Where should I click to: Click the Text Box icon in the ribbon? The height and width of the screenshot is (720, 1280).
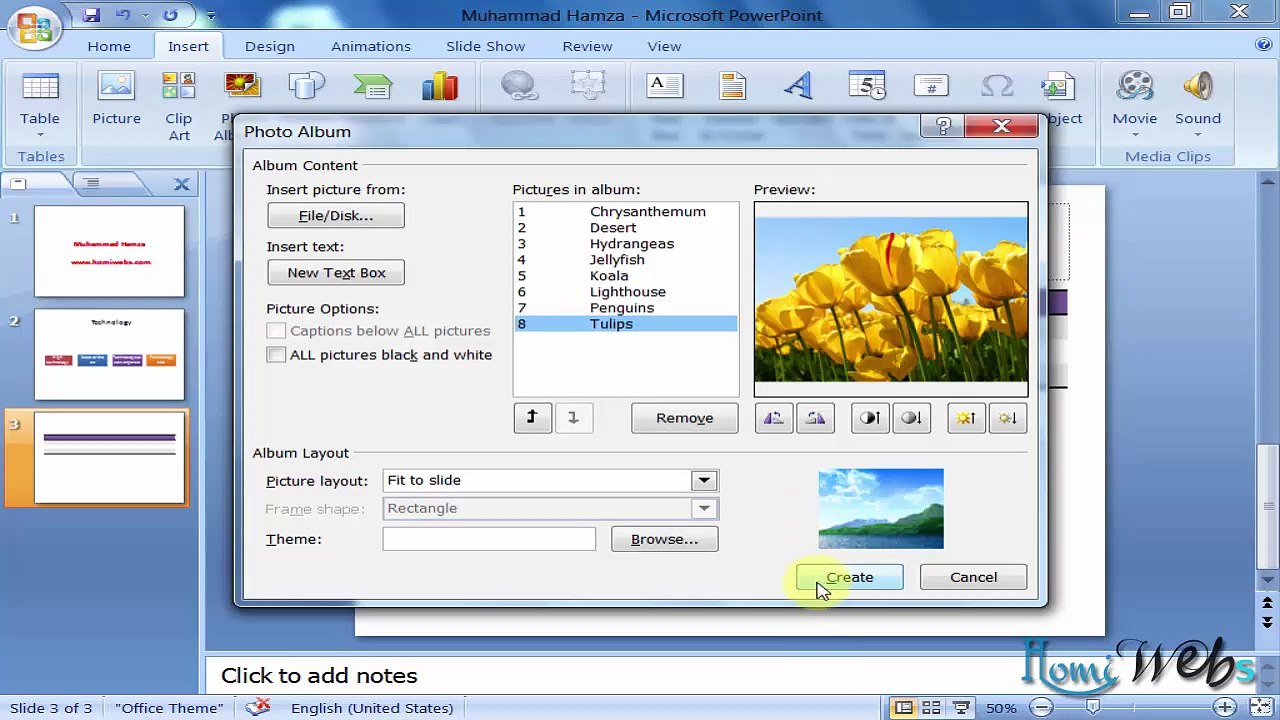(665, 88)
